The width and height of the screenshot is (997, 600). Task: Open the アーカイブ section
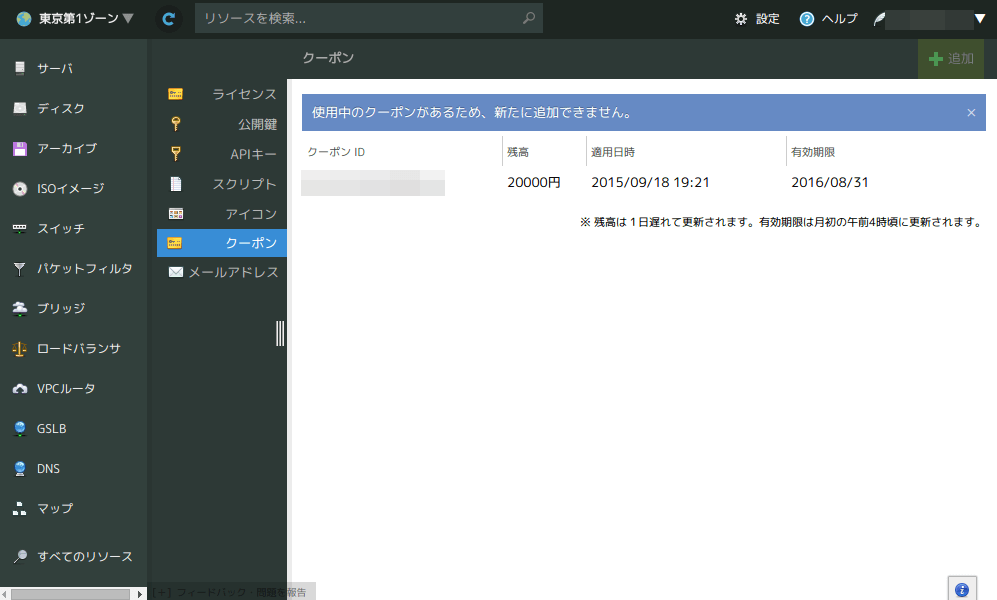67,148
